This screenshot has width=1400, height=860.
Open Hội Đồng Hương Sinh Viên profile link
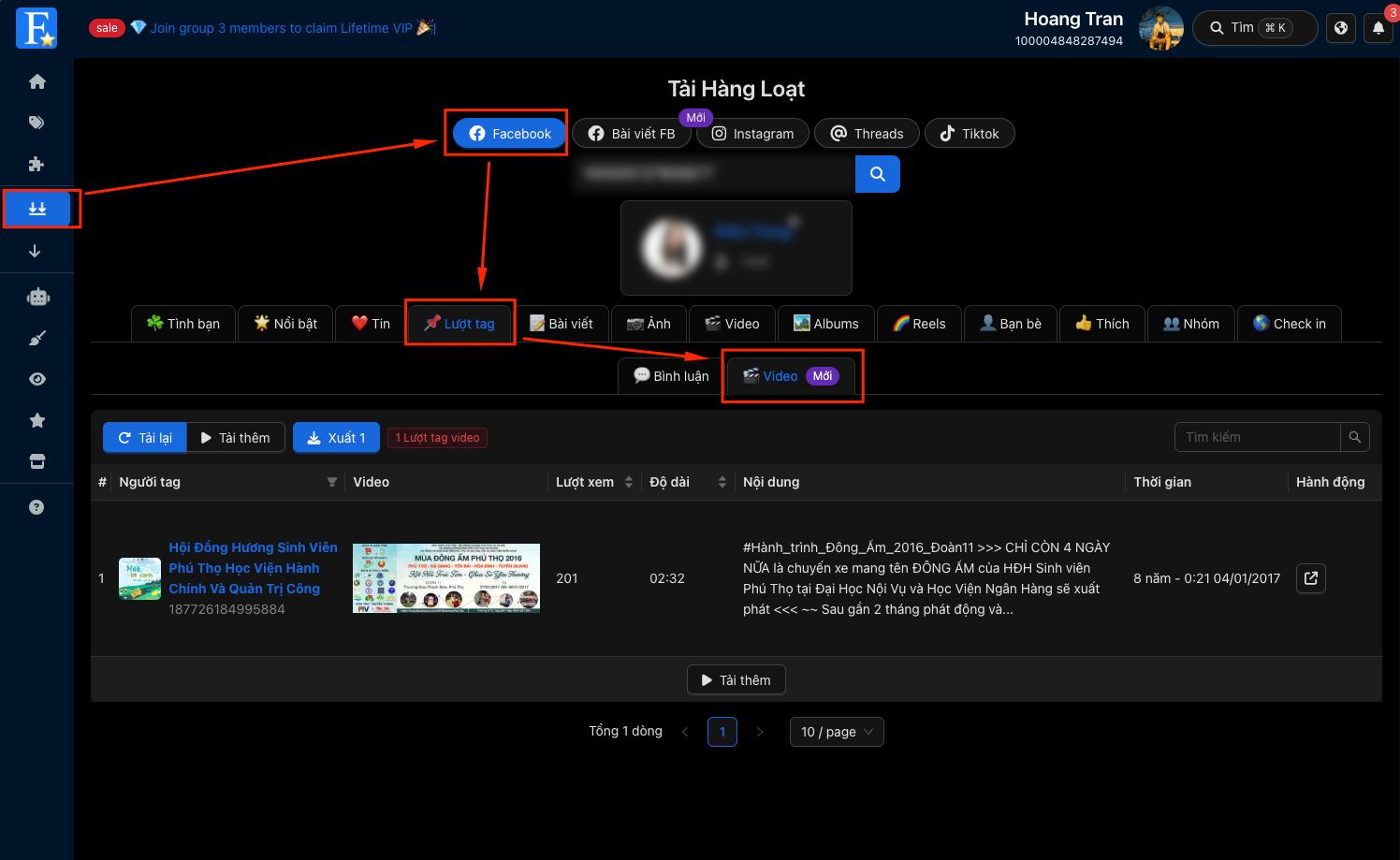(x=253, y=568)
